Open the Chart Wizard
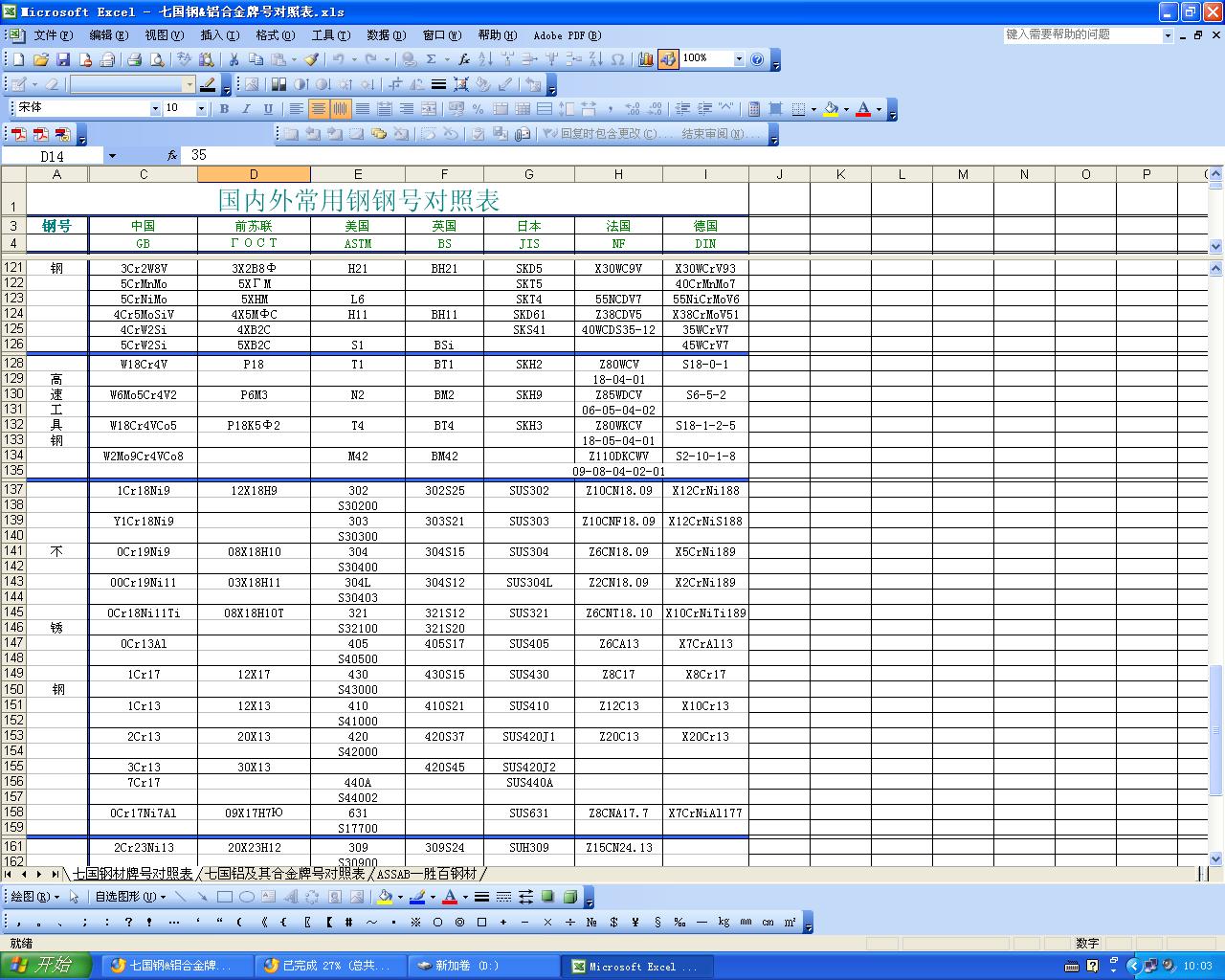Image resolution: width=1225 pixels, height=980 pixels. [x=646, y=59]
